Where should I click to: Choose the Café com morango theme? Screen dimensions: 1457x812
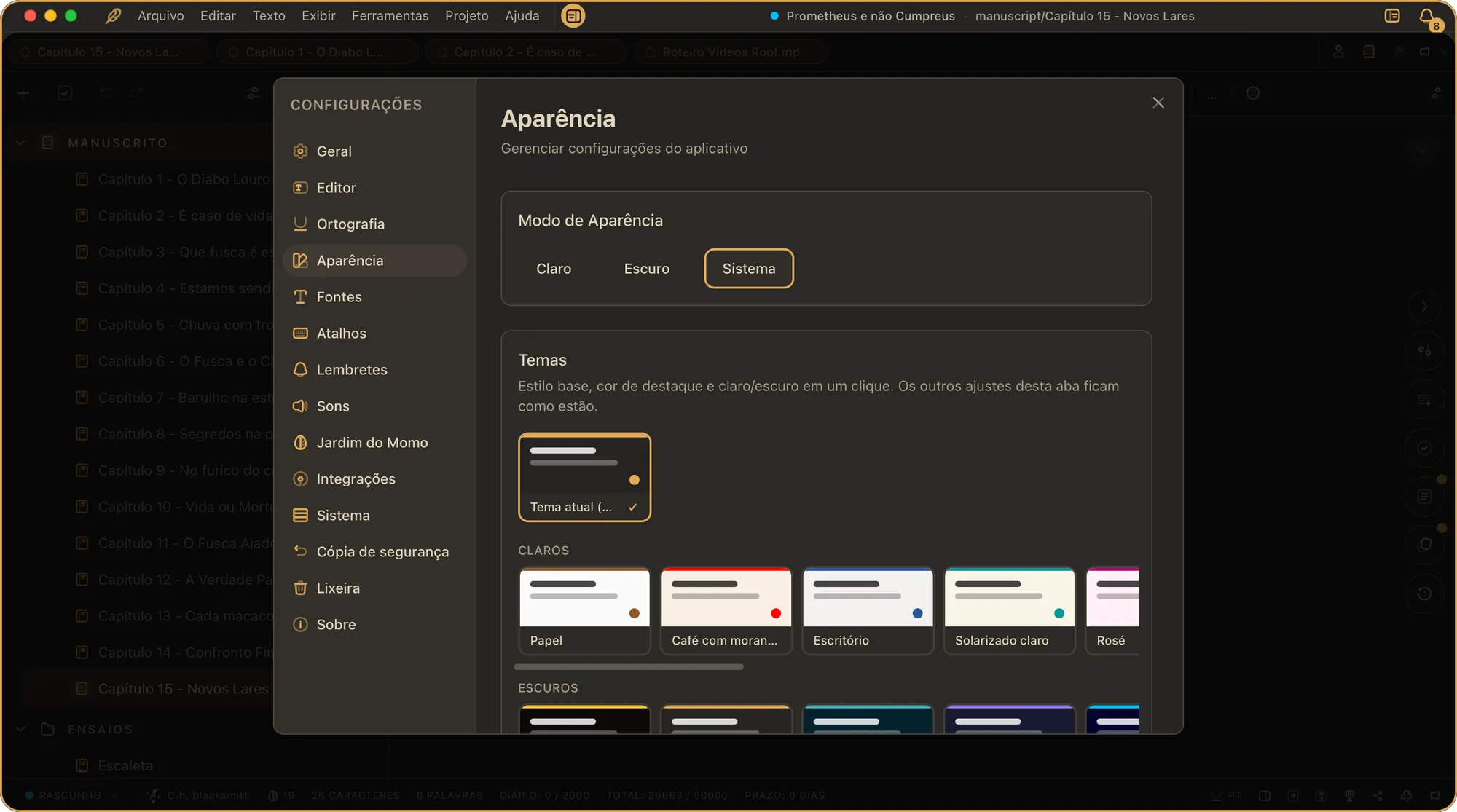pyautogui.click(x=726, y=611)
